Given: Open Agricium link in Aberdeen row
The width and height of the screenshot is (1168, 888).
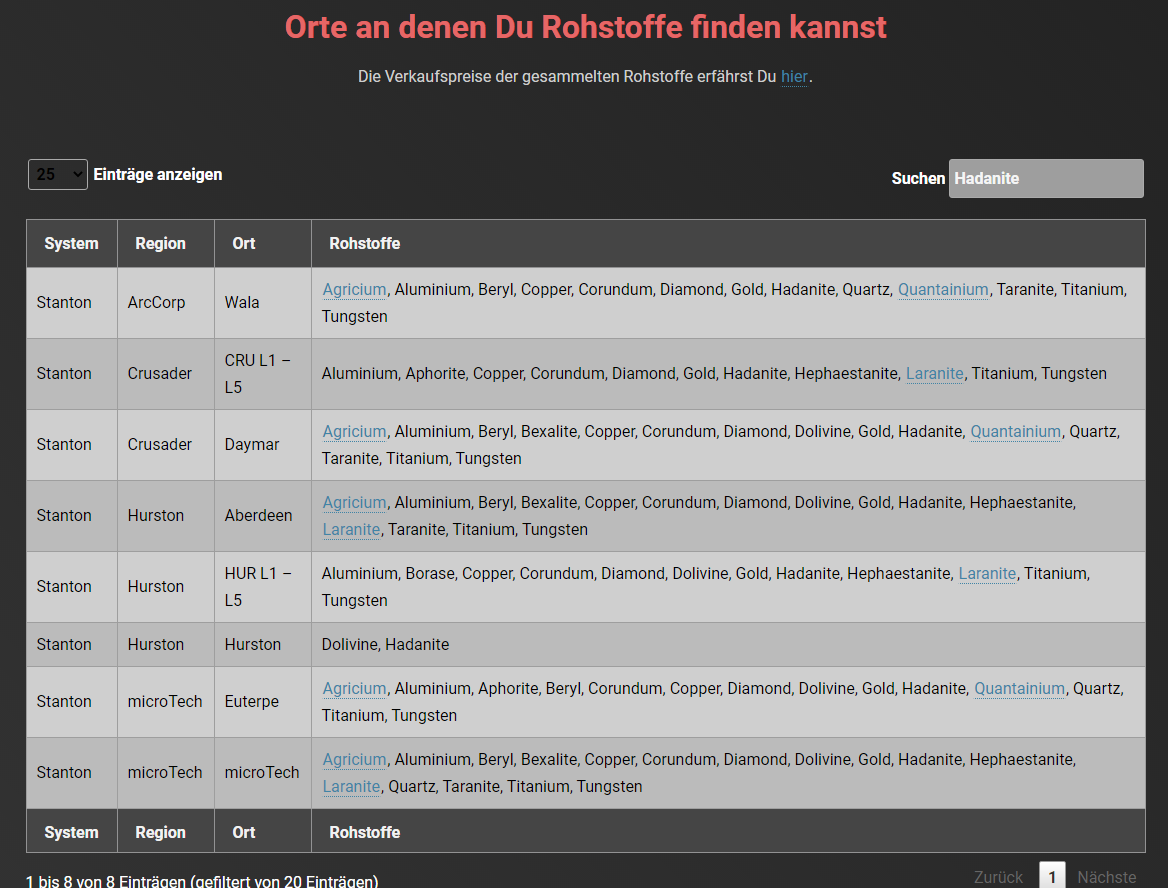Looking at the screenshot, I should point(355,503).
